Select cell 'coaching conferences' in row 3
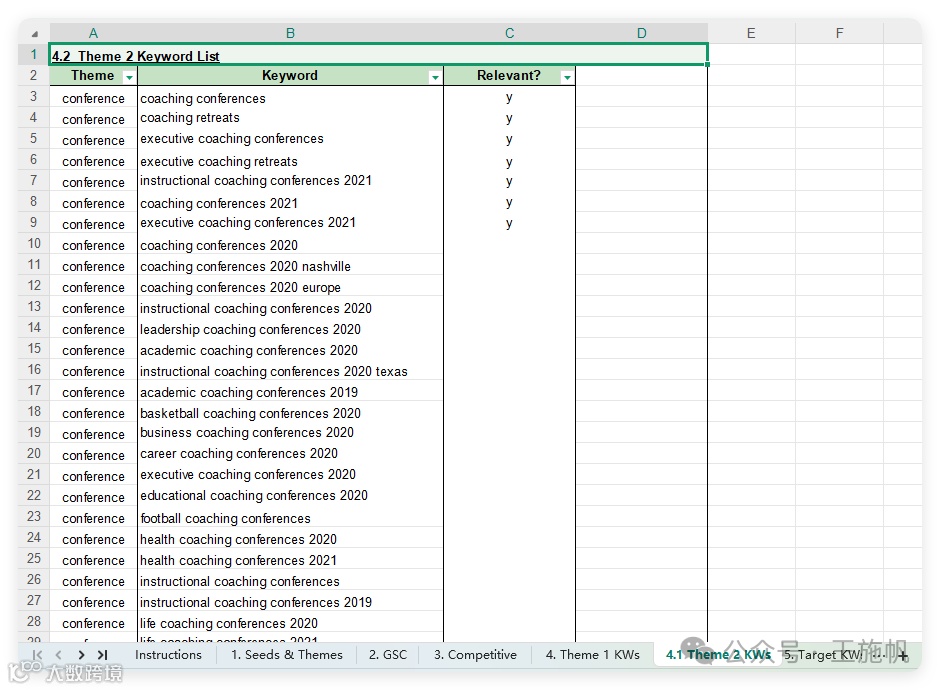940x690 pixels. tap(291, 97)
